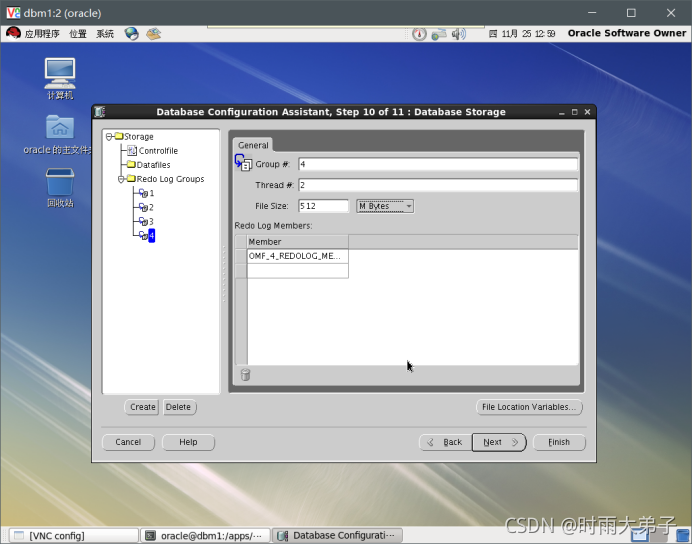The width and height of the screenshot is (692, 544).
Task: Click the VNC logo icon in title bar
Action: coord(13,13)
